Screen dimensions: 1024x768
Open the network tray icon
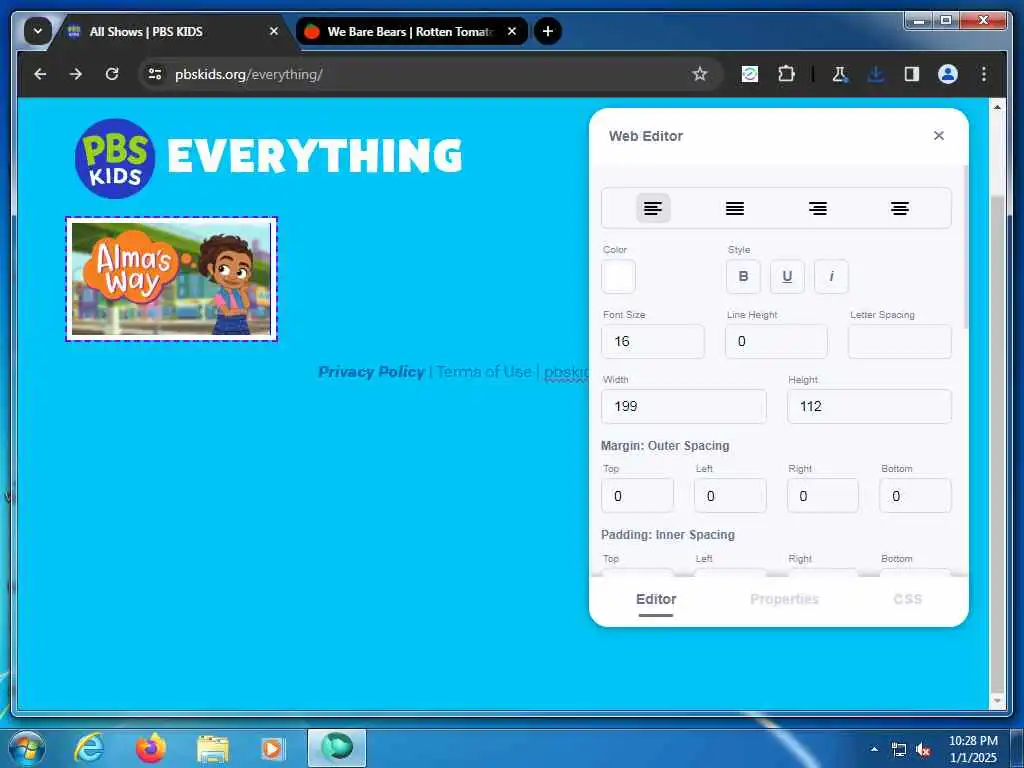click(899, 750)
